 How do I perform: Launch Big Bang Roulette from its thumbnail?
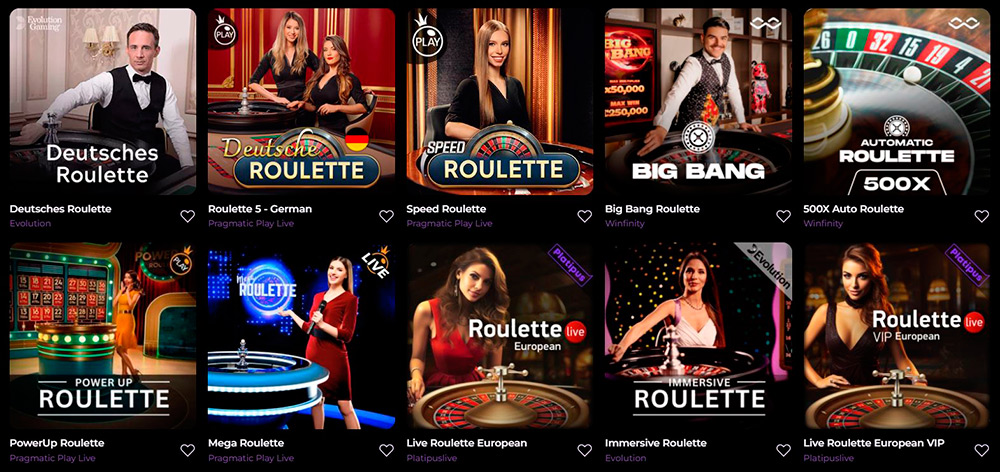coord(698,101)
